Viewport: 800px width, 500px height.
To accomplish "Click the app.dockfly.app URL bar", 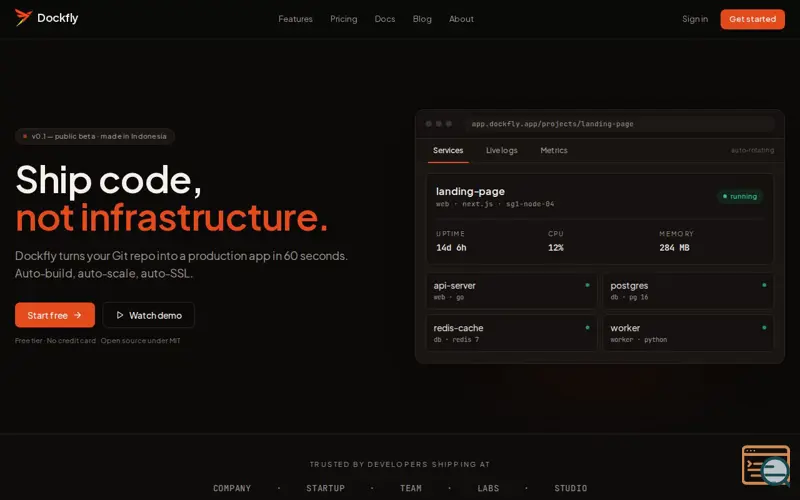I will [x=620, y=124].
